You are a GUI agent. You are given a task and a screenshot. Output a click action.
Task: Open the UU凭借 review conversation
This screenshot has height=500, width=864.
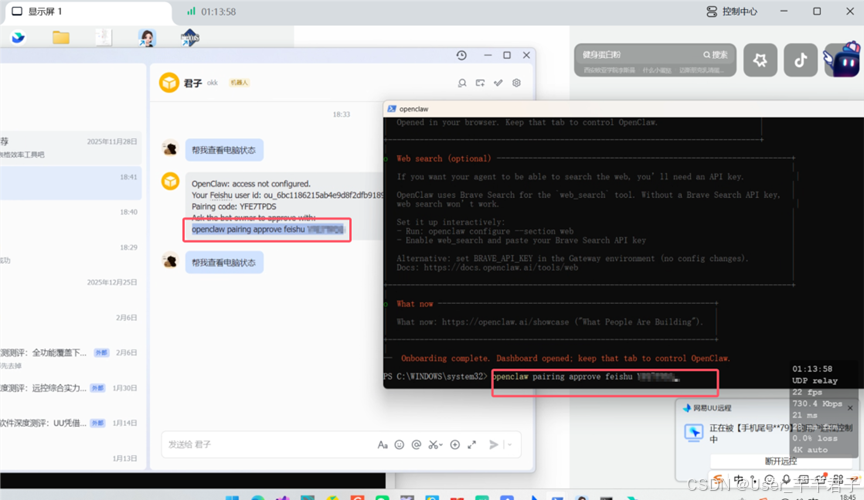pos(71,429)
